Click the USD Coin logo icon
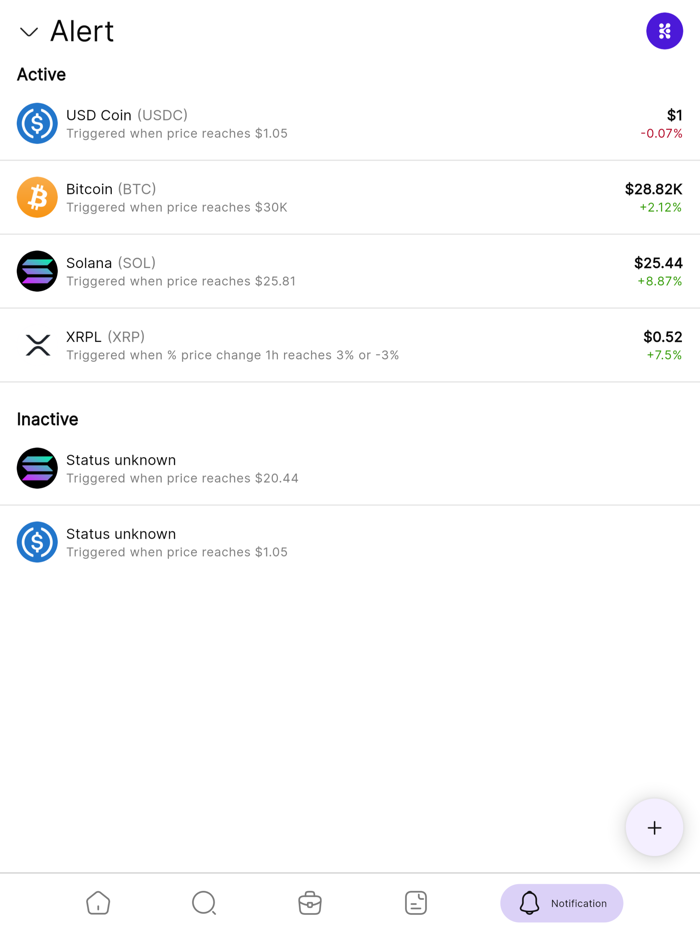Viewport: 700px width, 934px height. pyautogui.click(x=37, y=124)
